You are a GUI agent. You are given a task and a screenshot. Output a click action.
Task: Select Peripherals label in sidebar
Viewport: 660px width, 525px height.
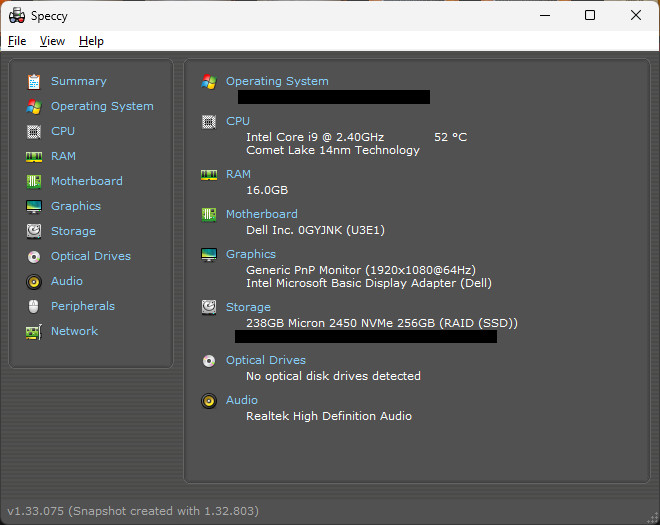point(83,306)
